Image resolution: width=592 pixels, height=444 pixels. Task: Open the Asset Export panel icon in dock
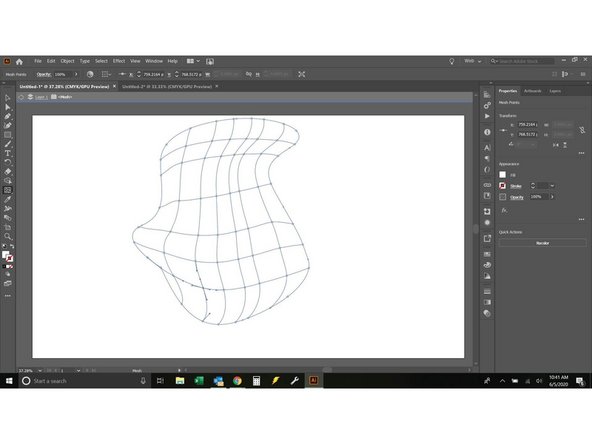(x=487, y=239)
